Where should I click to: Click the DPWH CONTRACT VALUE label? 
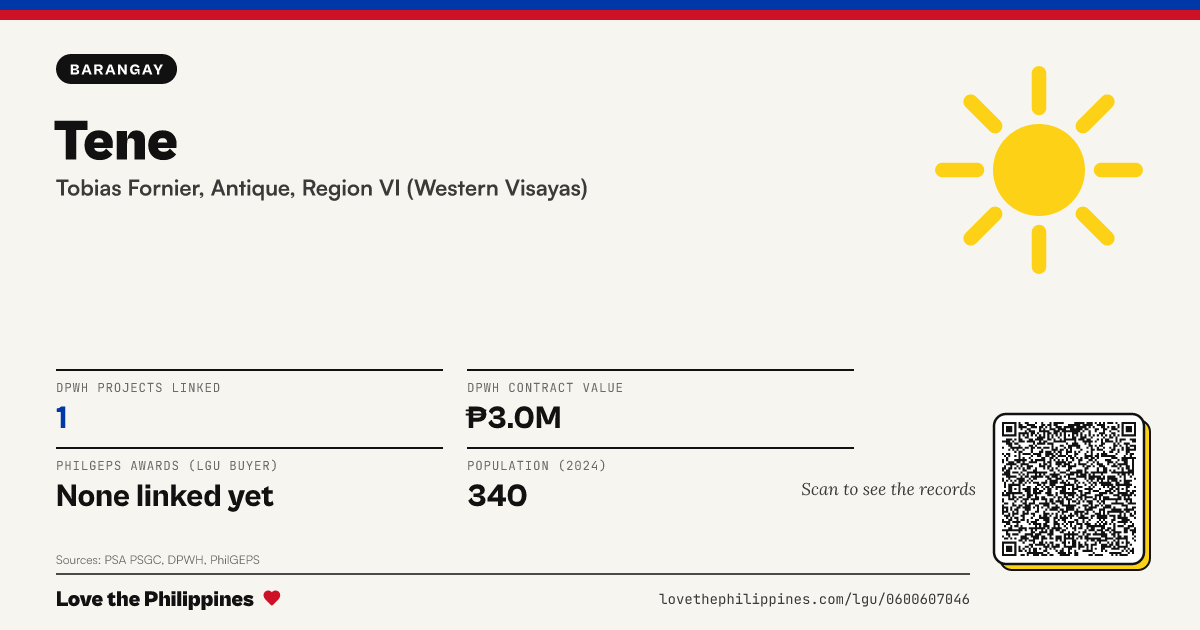click(x=545, y=388)
